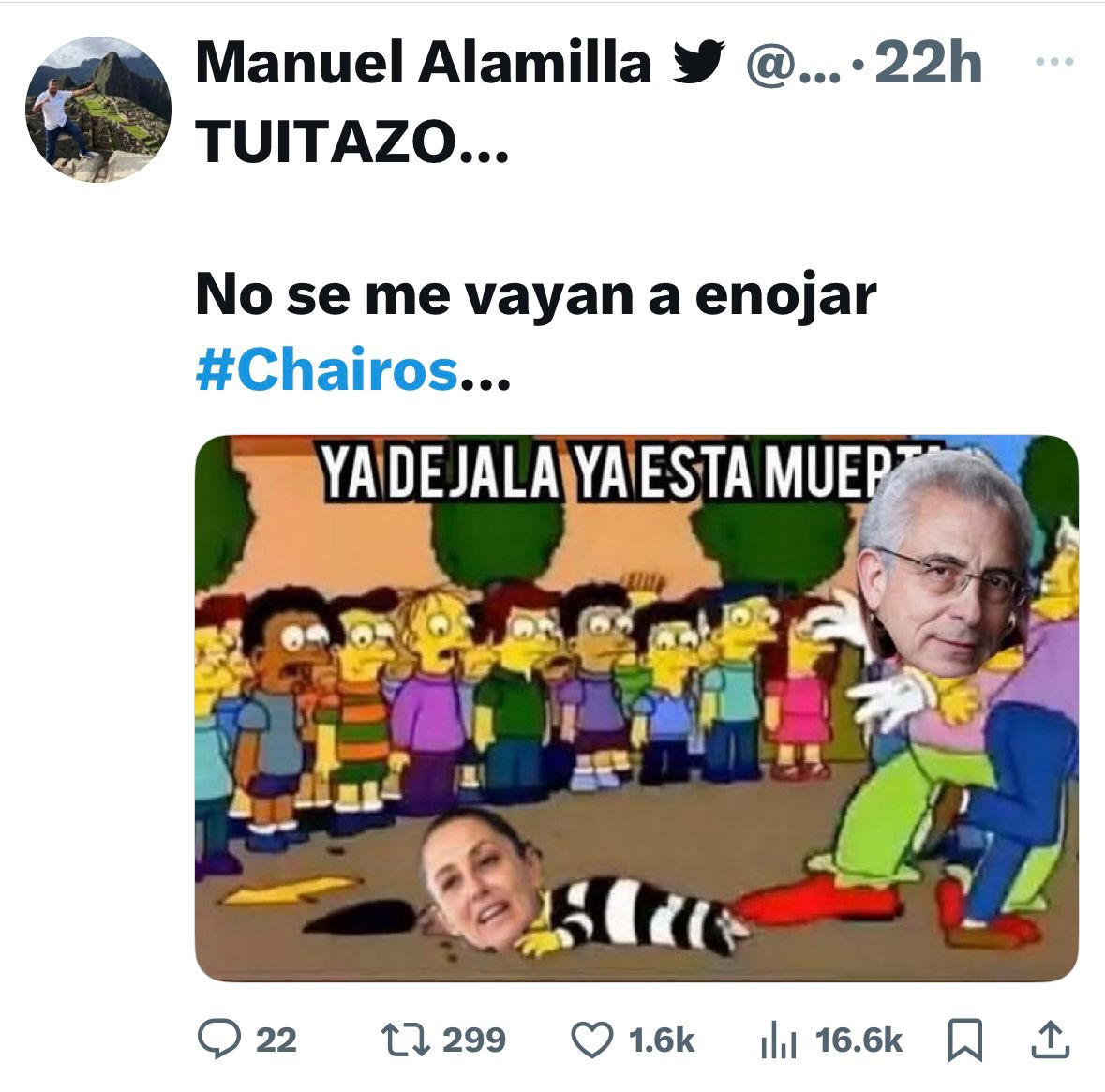Open Manuel Alamilla's profile avatar
1105x1092 pixels.
pos(98,110)
